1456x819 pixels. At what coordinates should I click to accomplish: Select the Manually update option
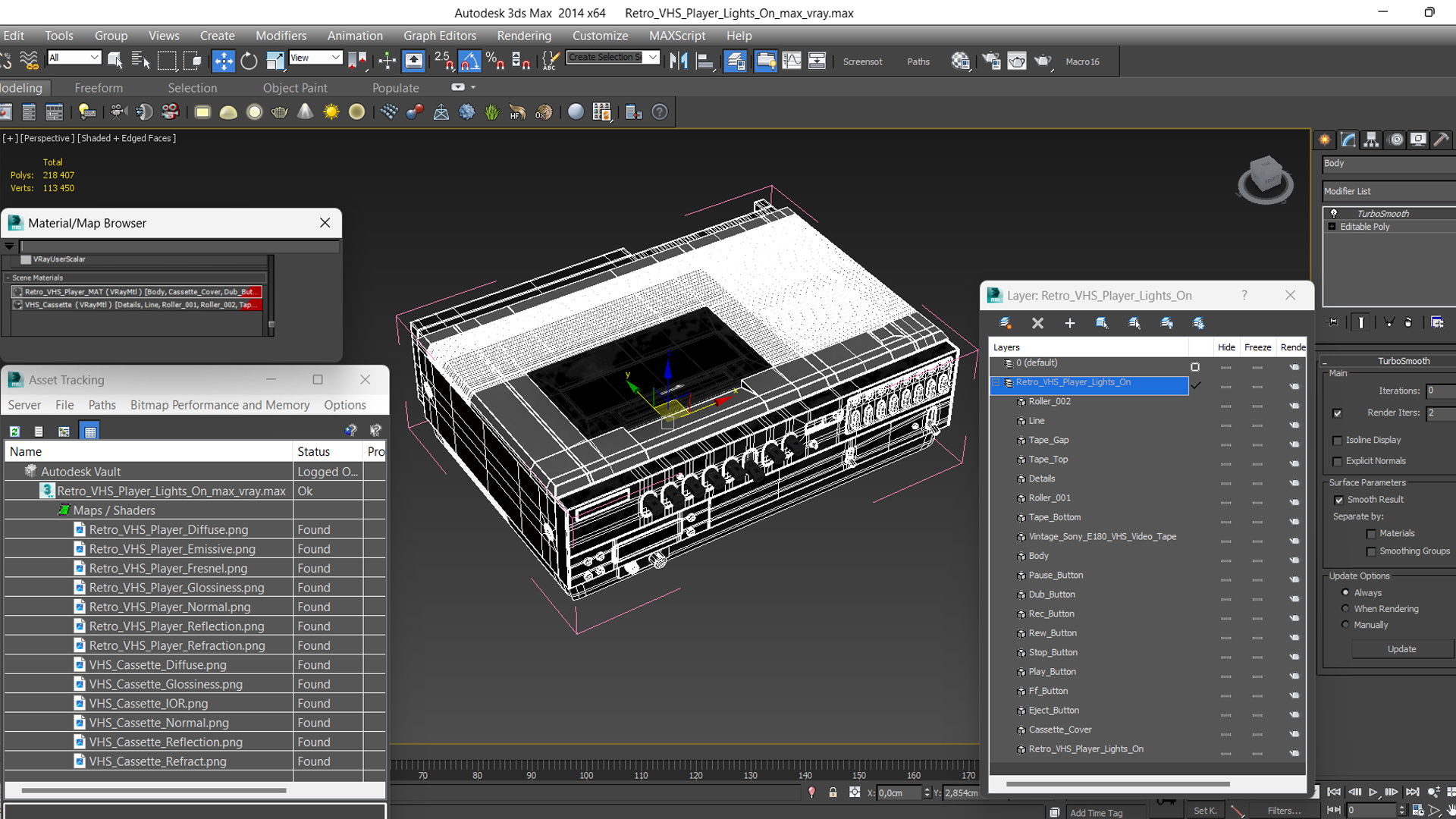click(x=1345, y=625)
